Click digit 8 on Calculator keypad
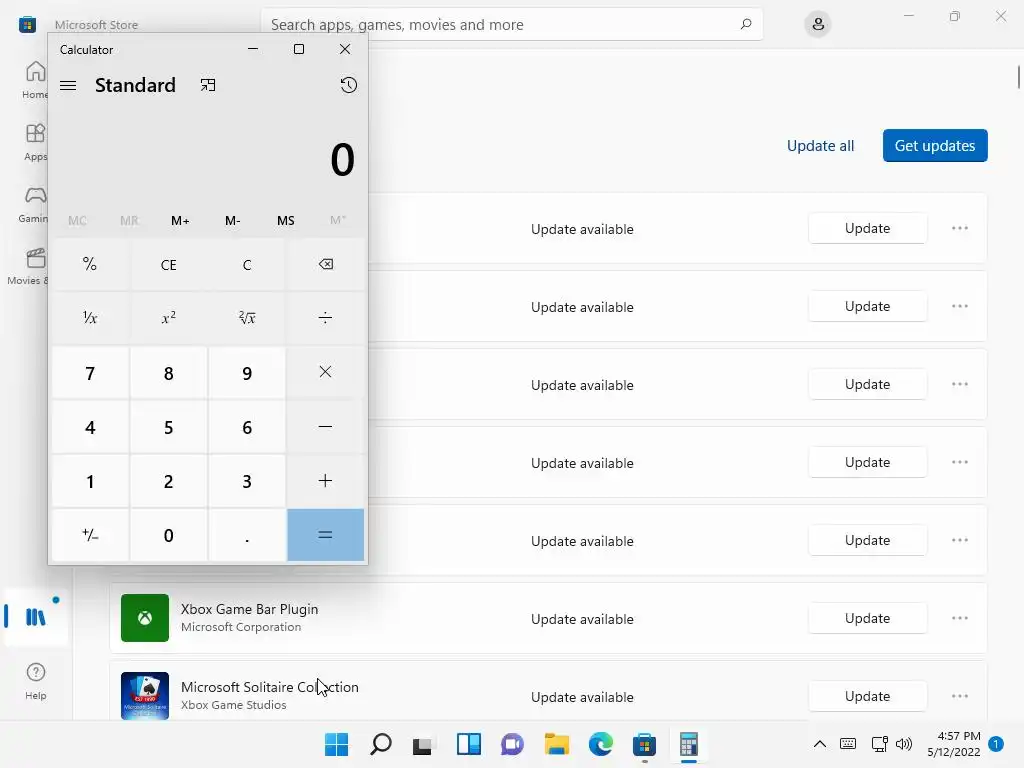Image resolution: width=1024 pixels, height=768 pixels. [168, 373]
